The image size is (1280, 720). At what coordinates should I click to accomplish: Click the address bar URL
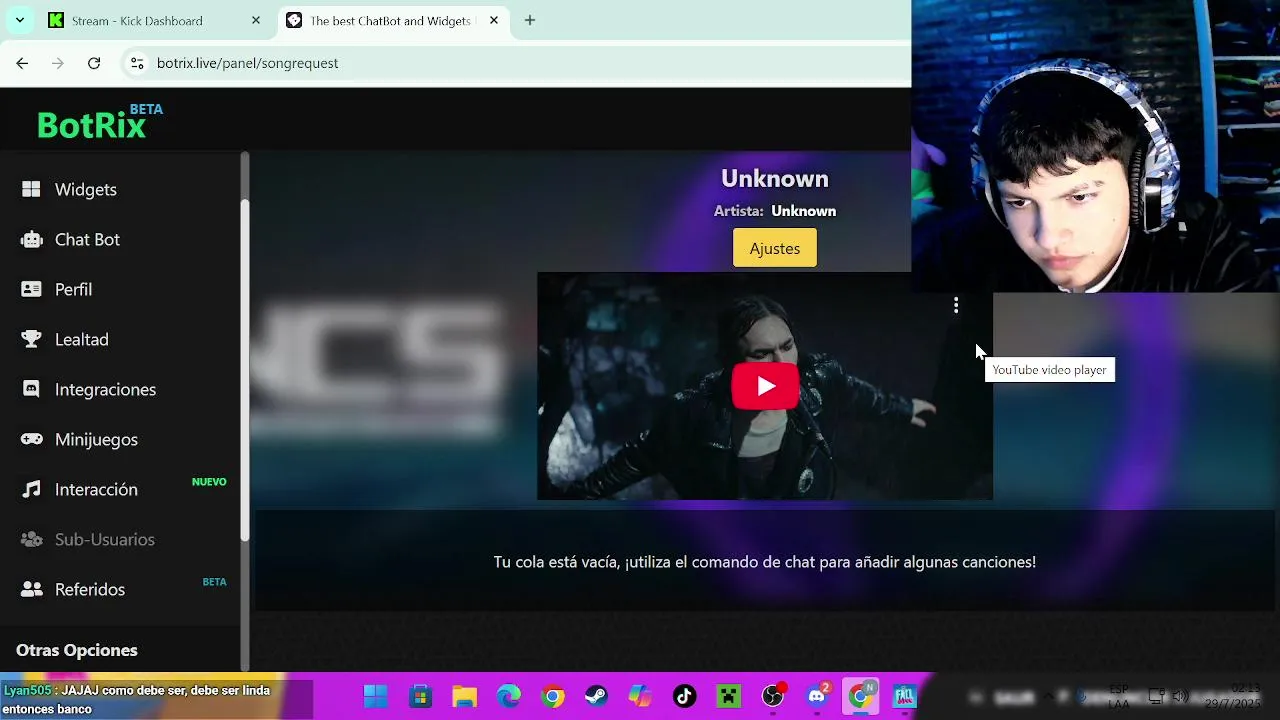coord(247,63)
